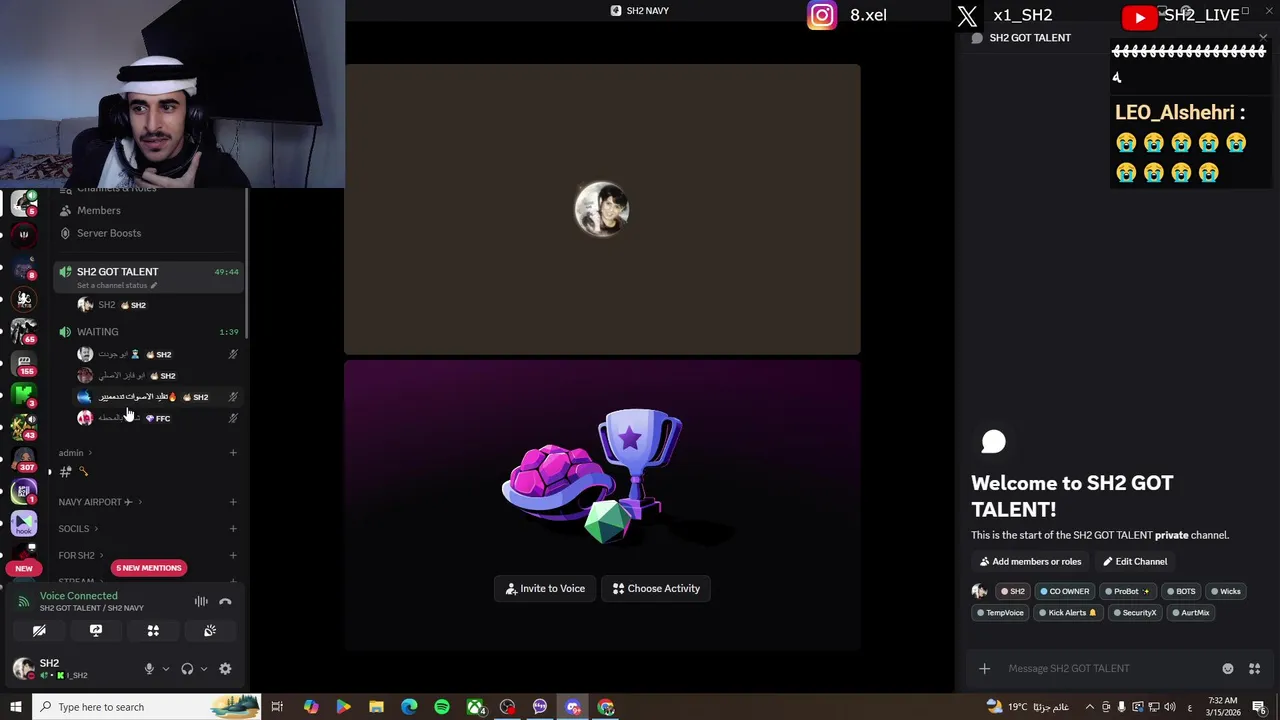Create a channel in the admin category
1280x720 pixels.
pyautogui.click(x=233, y=453)
